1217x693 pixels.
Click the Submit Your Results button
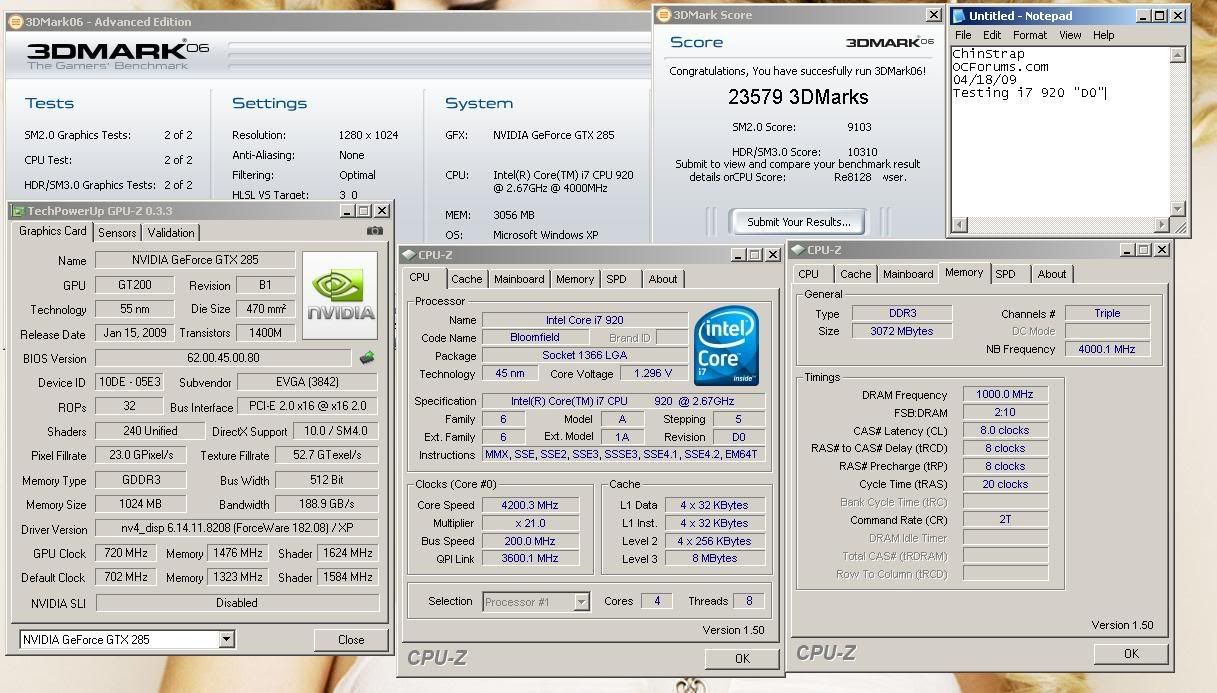point(798,222)
